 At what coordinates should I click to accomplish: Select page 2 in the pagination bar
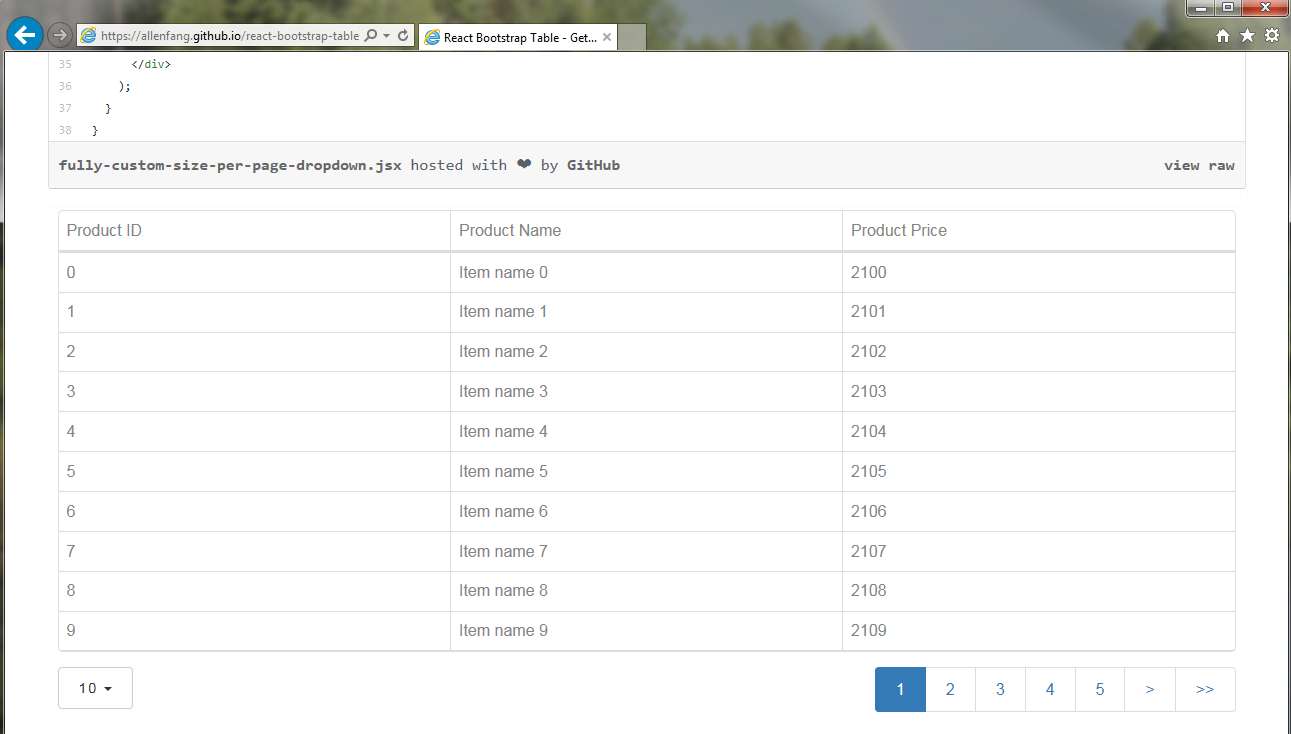[x=950, y=689]
